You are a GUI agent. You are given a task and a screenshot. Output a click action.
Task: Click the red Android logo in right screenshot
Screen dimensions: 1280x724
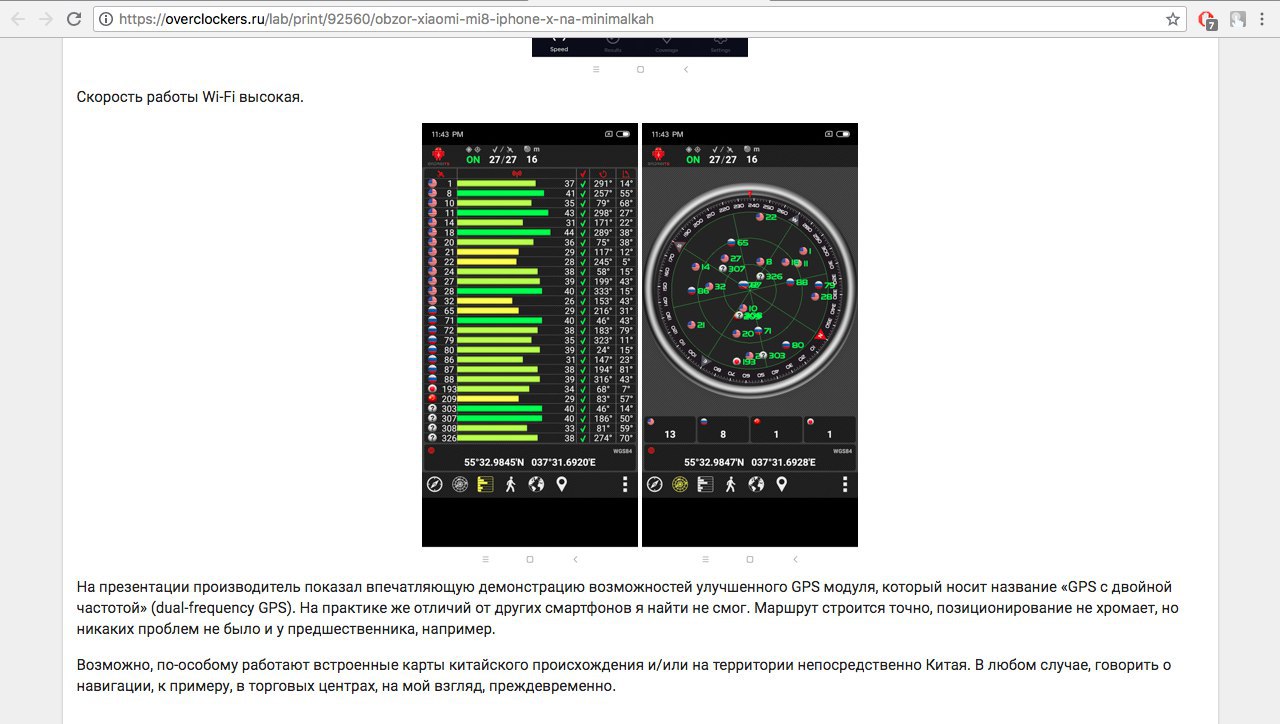(x=659, y=155)
